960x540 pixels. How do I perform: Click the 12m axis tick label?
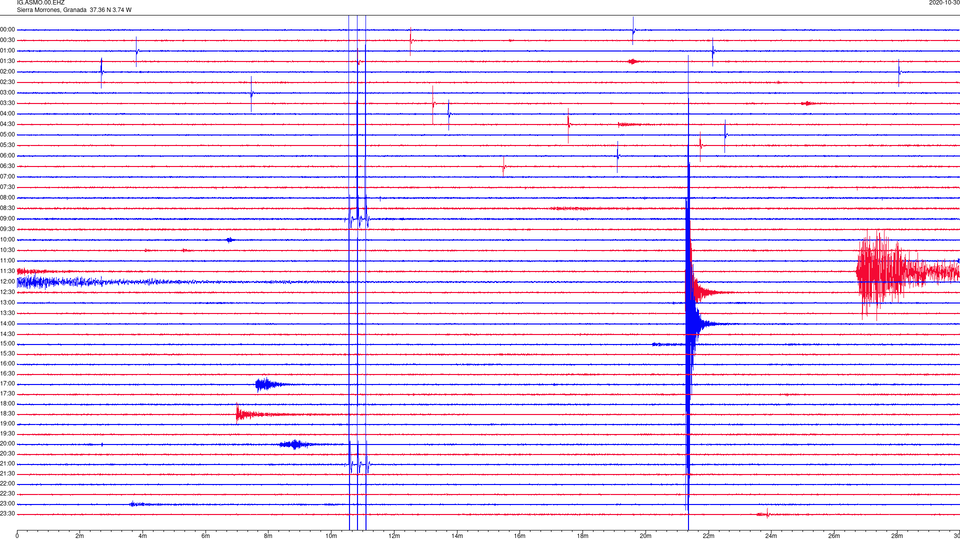pyautogui.click(x=394, y=536)
